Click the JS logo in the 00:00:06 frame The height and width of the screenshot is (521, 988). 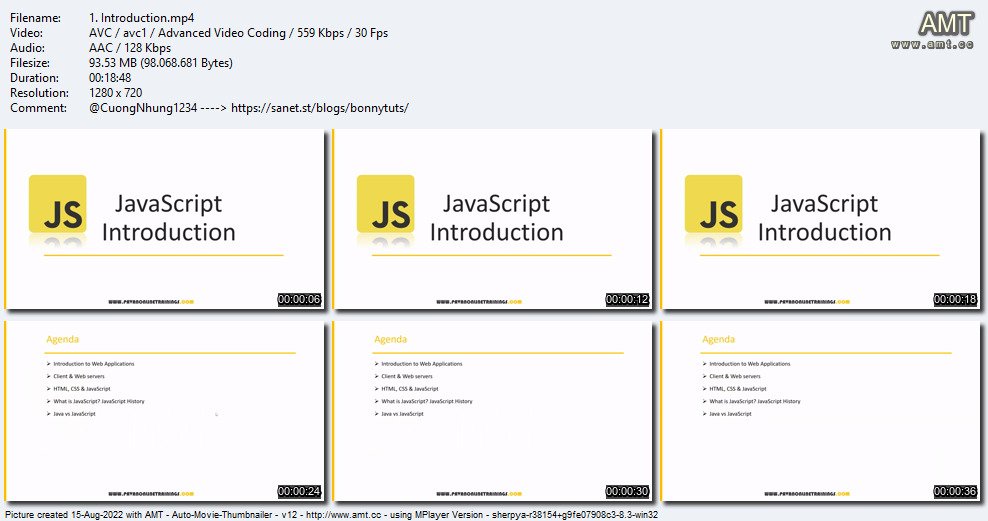[x=57, y=203]
